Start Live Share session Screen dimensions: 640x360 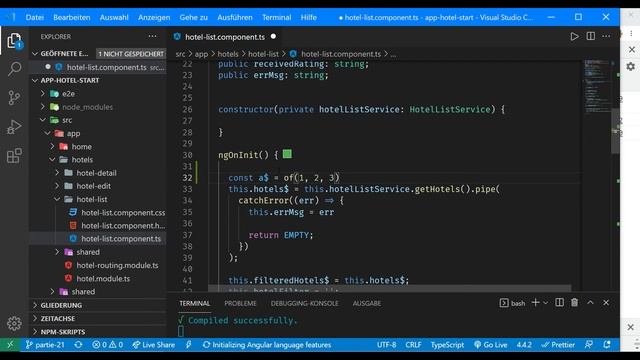tap(153, 344)
